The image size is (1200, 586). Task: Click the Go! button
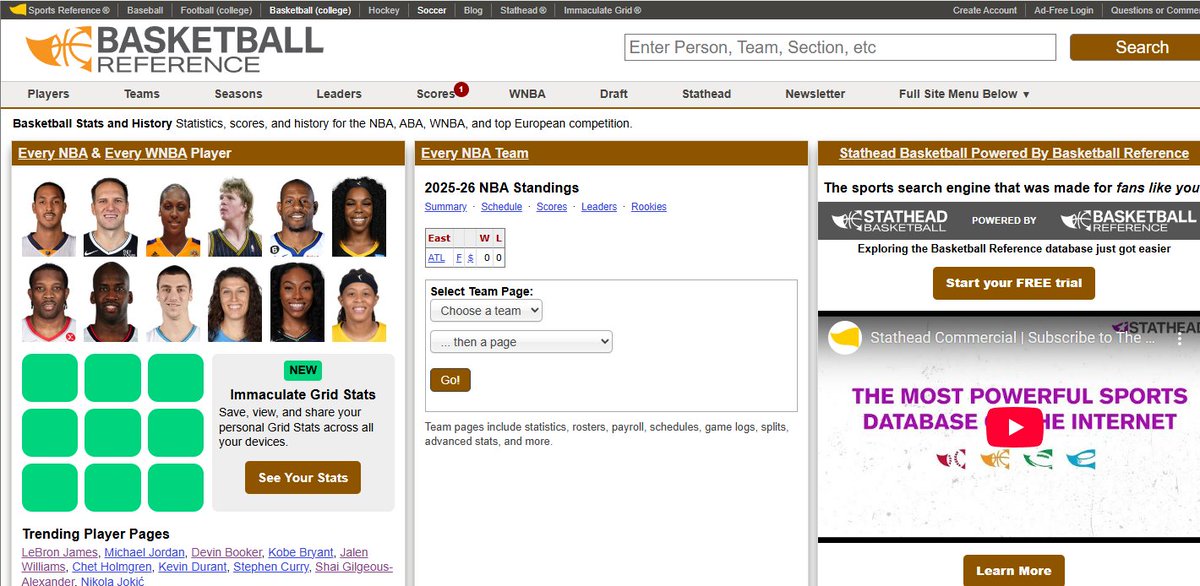(450, 380)
